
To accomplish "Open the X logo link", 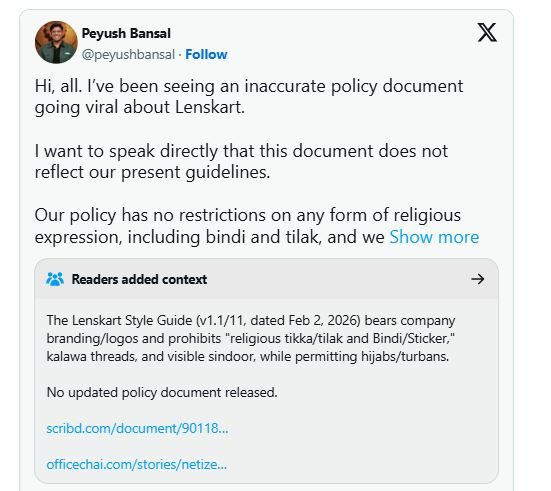I will coord(487,32).
